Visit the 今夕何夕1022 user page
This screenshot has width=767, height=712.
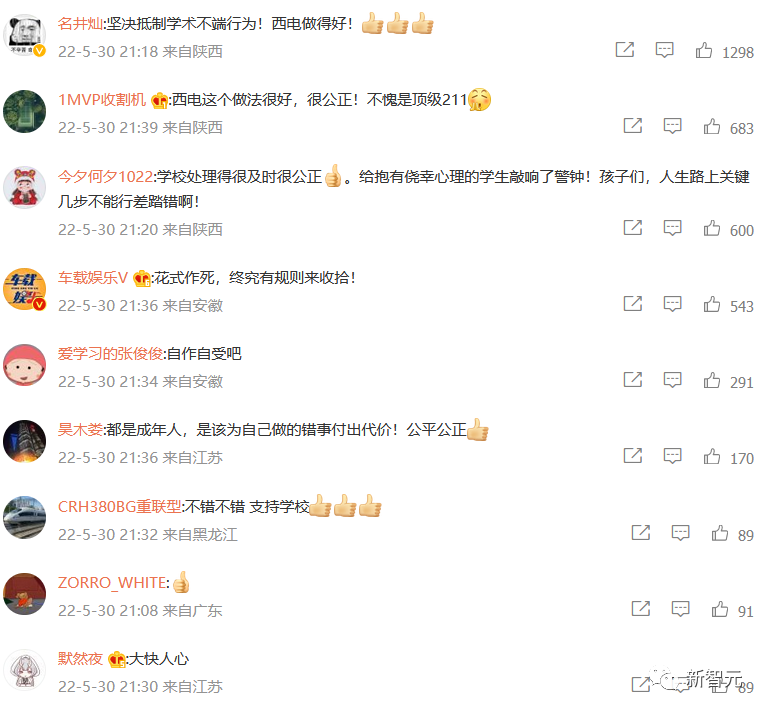click(x=105, y=177)
